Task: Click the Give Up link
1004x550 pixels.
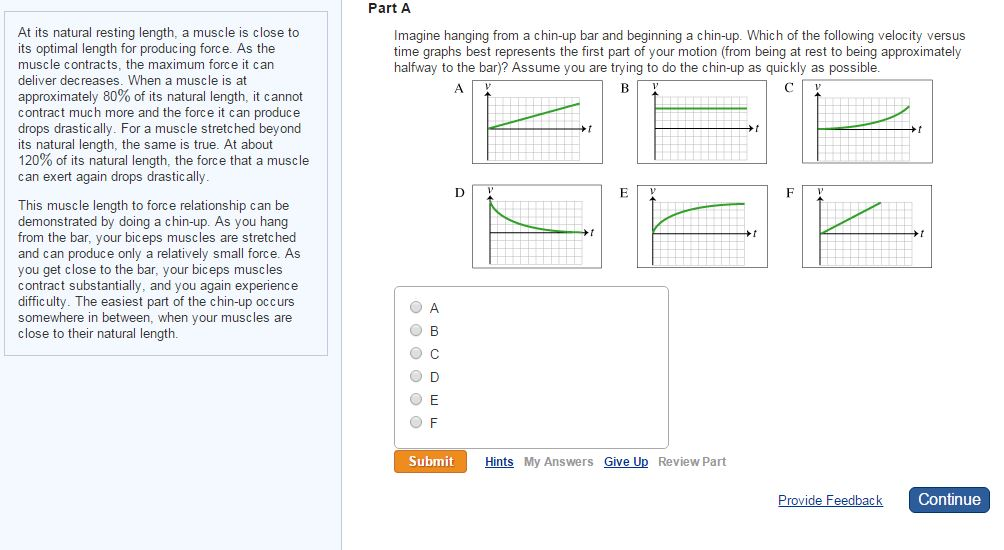Action: click(626, 462)
